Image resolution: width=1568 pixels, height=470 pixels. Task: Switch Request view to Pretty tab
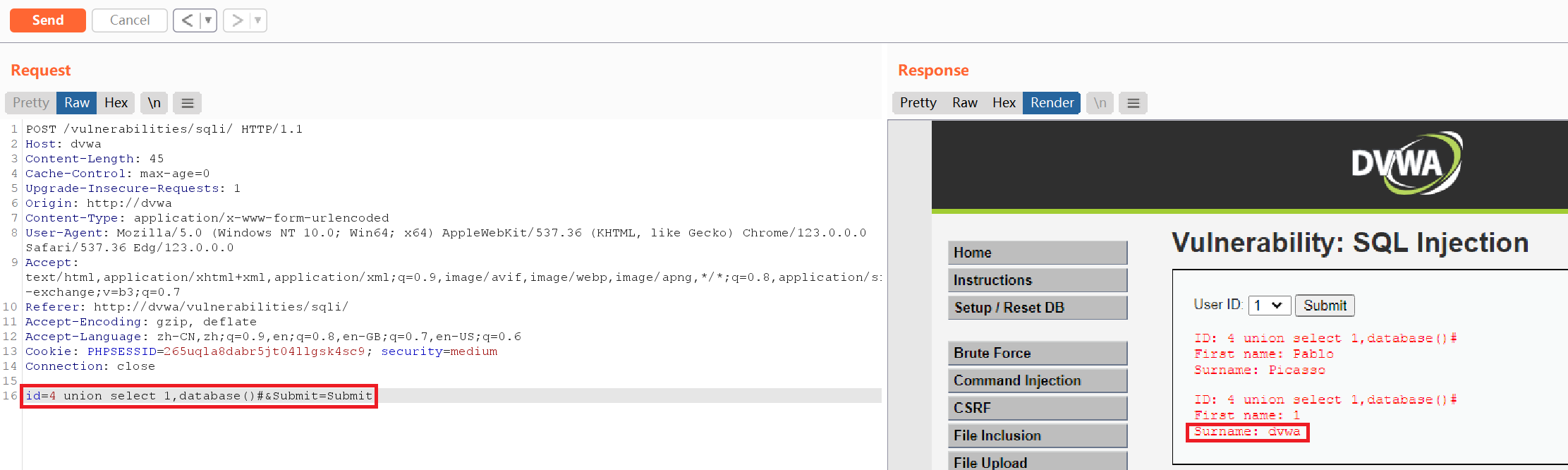pos(31,103)
